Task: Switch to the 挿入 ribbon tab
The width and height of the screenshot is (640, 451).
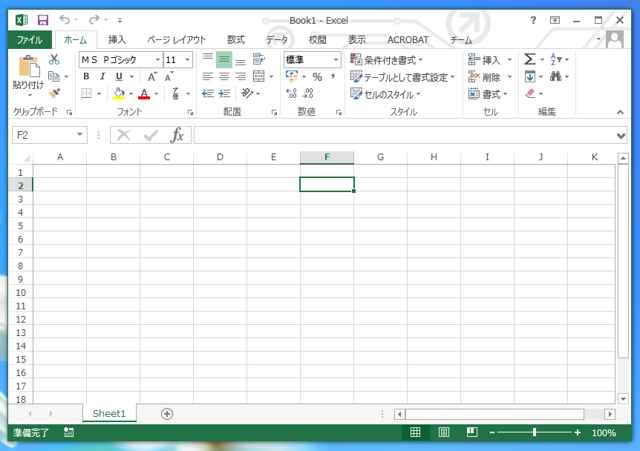Action: pyautogui.click(x=117, y=40)
